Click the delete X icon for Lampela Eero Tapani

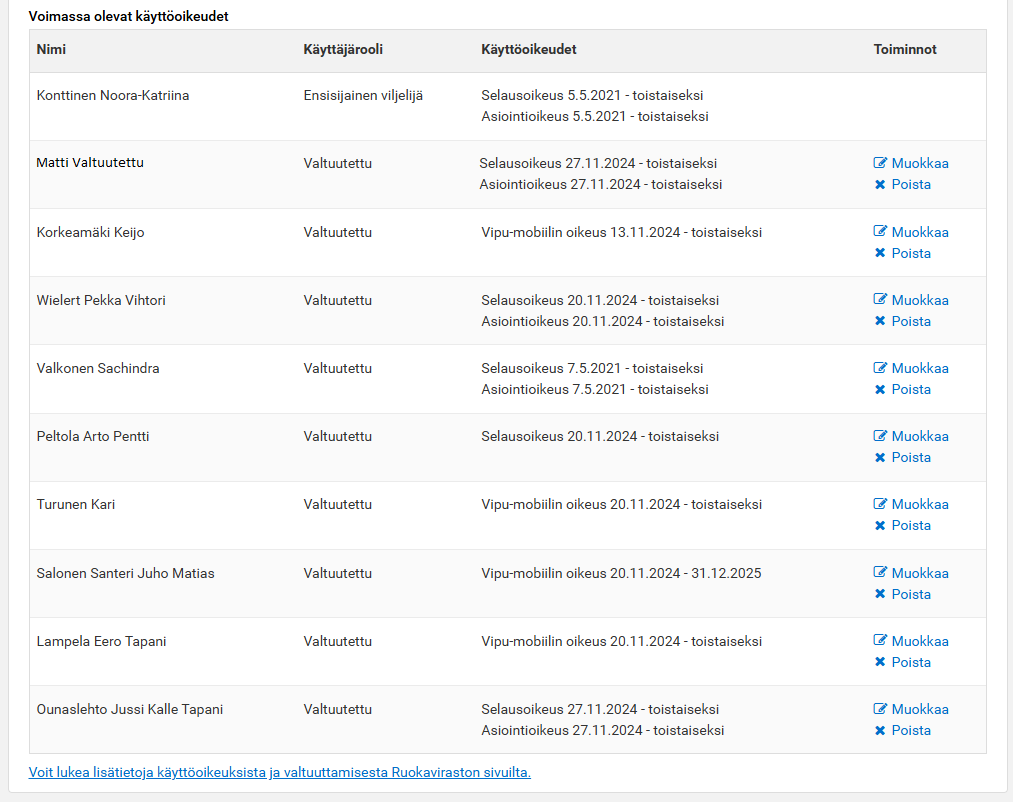click(x=880, y=662)
